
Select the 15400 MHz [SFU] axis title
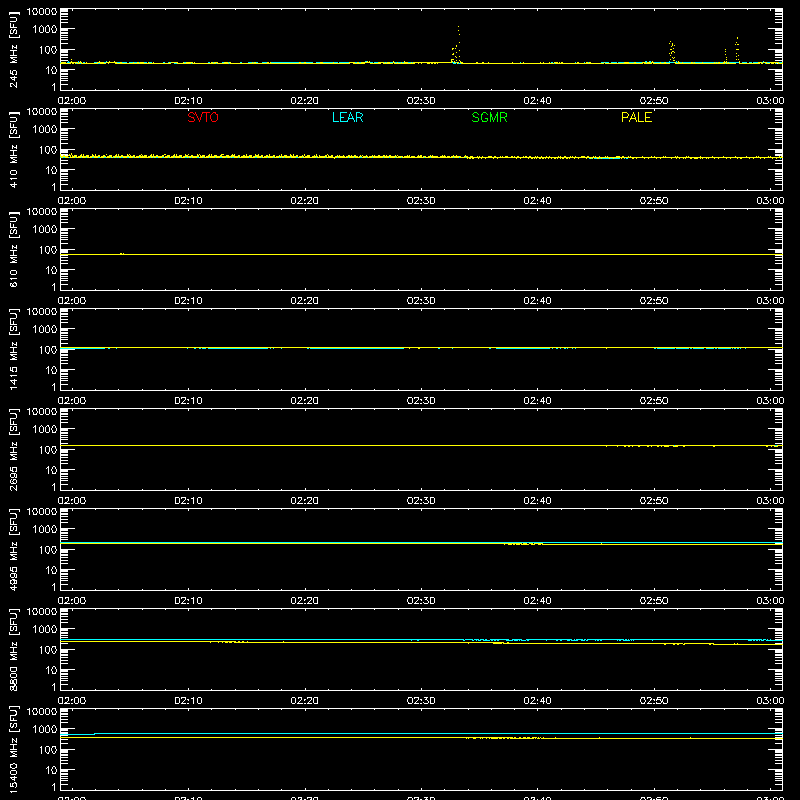click(14, 749)
